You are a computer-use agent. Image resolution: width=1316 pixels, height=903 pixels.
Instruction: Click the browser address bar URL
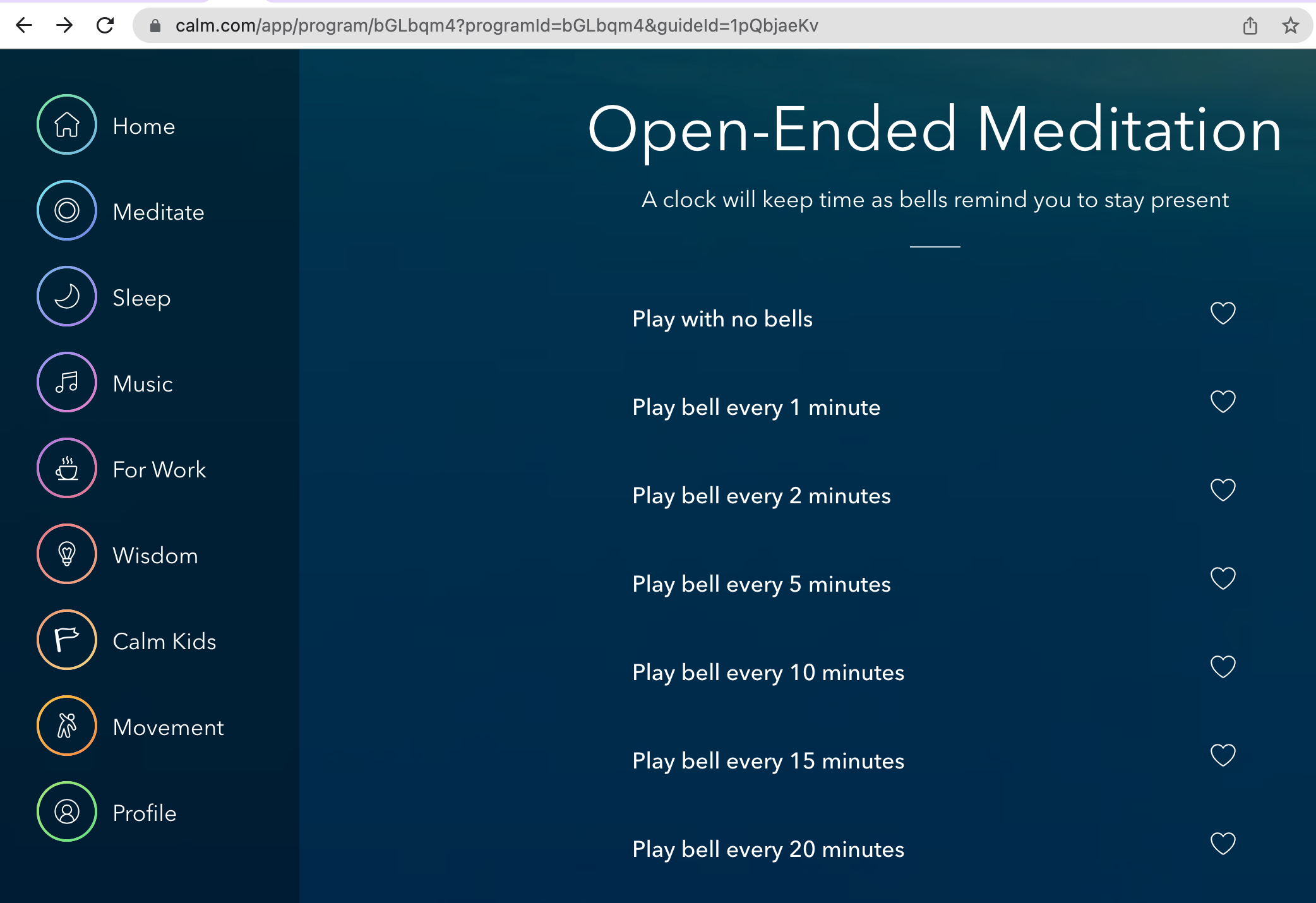click(496, 25)
